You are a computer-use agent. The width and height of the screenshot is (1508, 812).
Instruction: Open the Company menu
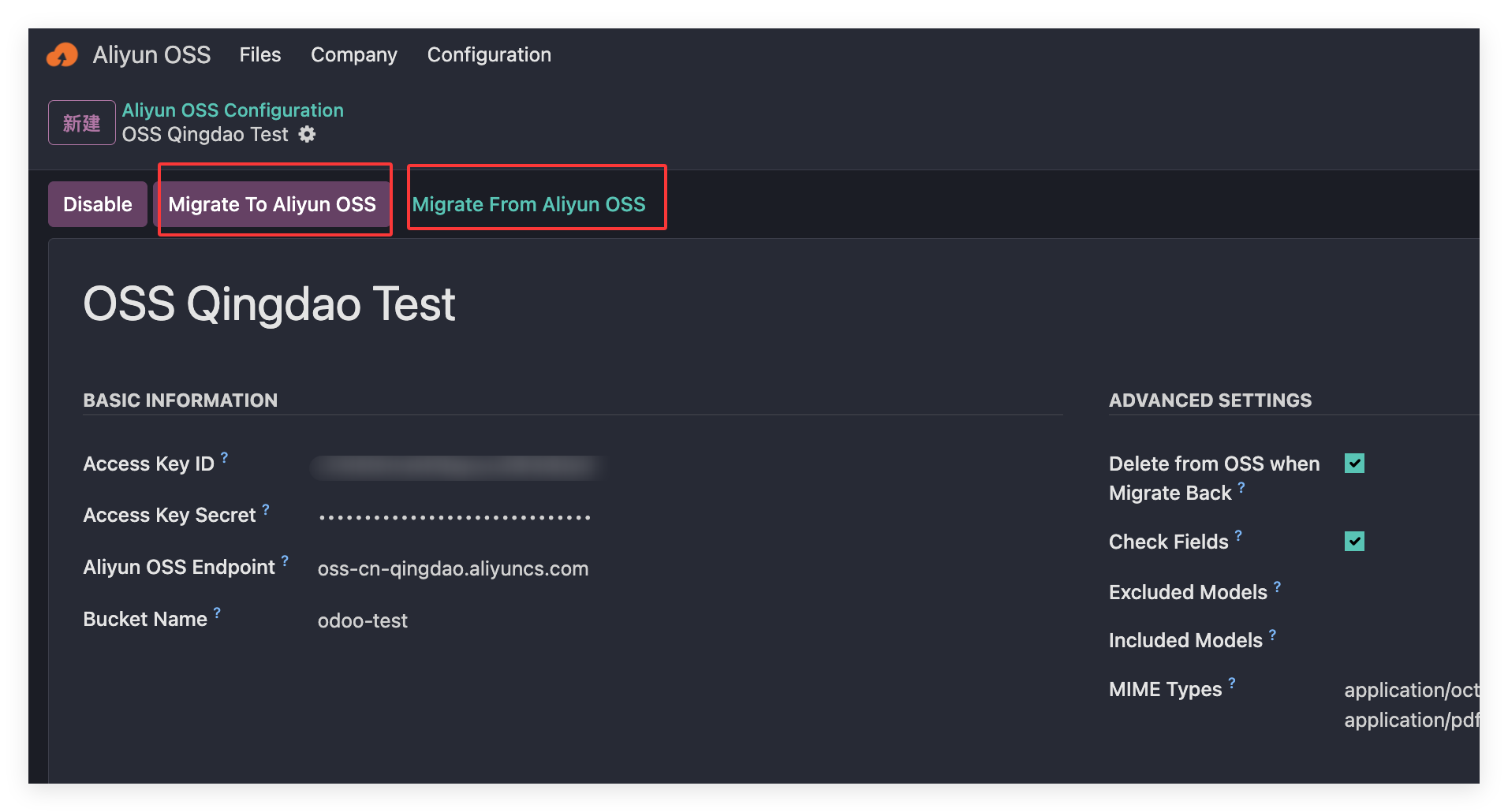[353, 55]
